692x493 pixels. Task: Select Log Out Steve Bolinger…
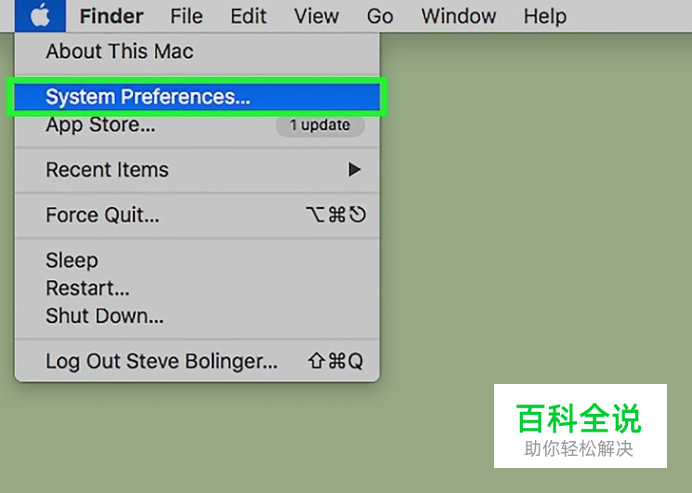(x=197, y=361)
